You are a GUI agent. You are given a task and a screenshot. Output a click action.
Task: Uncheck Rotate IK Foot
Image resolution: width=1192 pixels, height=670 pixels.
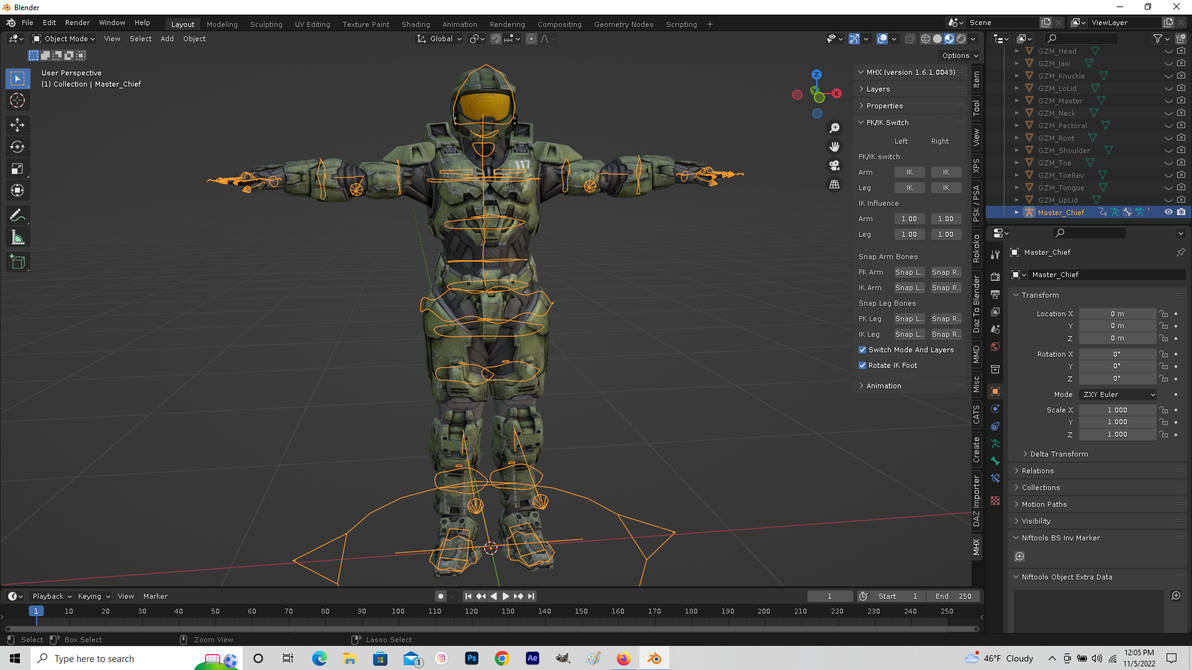click(862, 365)
